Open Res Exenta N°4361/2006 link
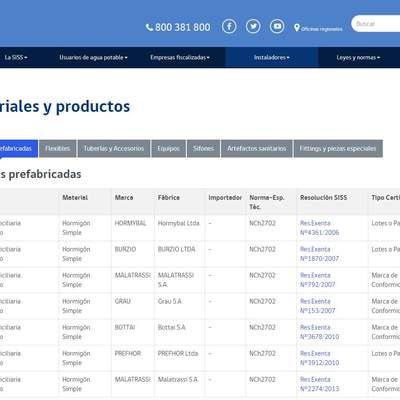 pos(319,228)
